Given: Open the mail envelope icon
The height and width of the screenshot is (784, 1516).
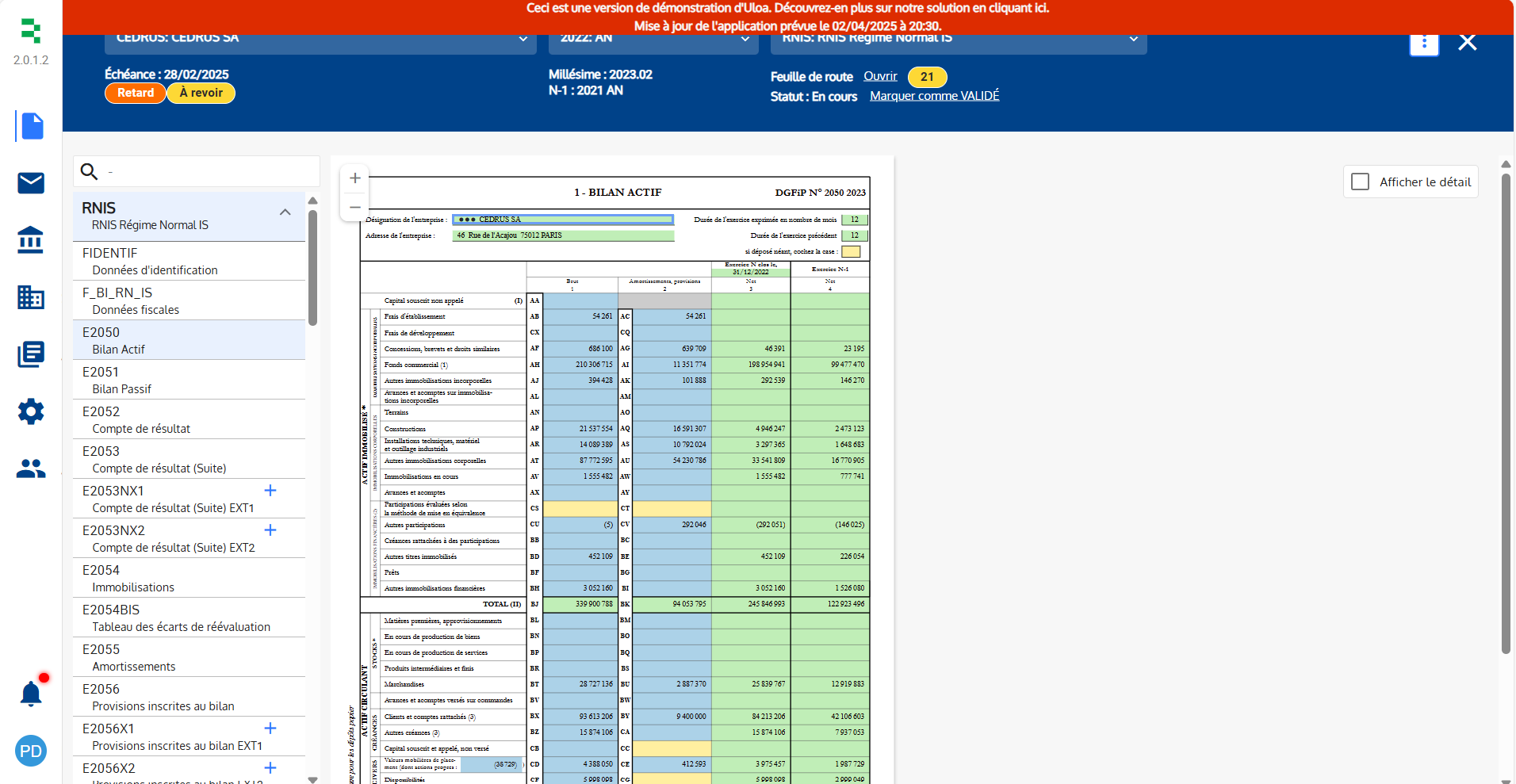Looking at the screenshot, I should tap(31, 183).
